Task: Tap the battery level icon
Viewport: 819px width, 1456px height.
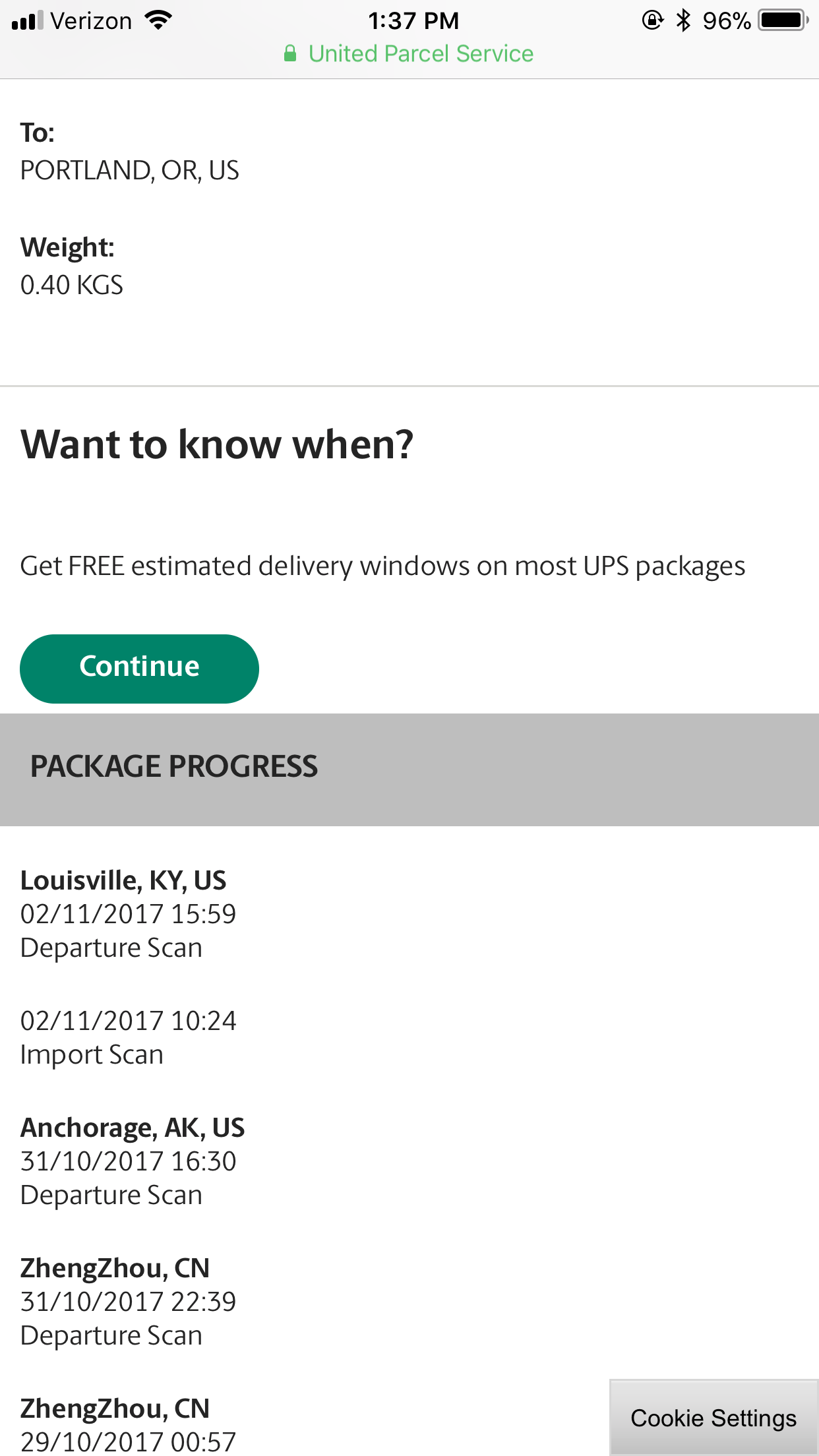Action: coord(783,20)
